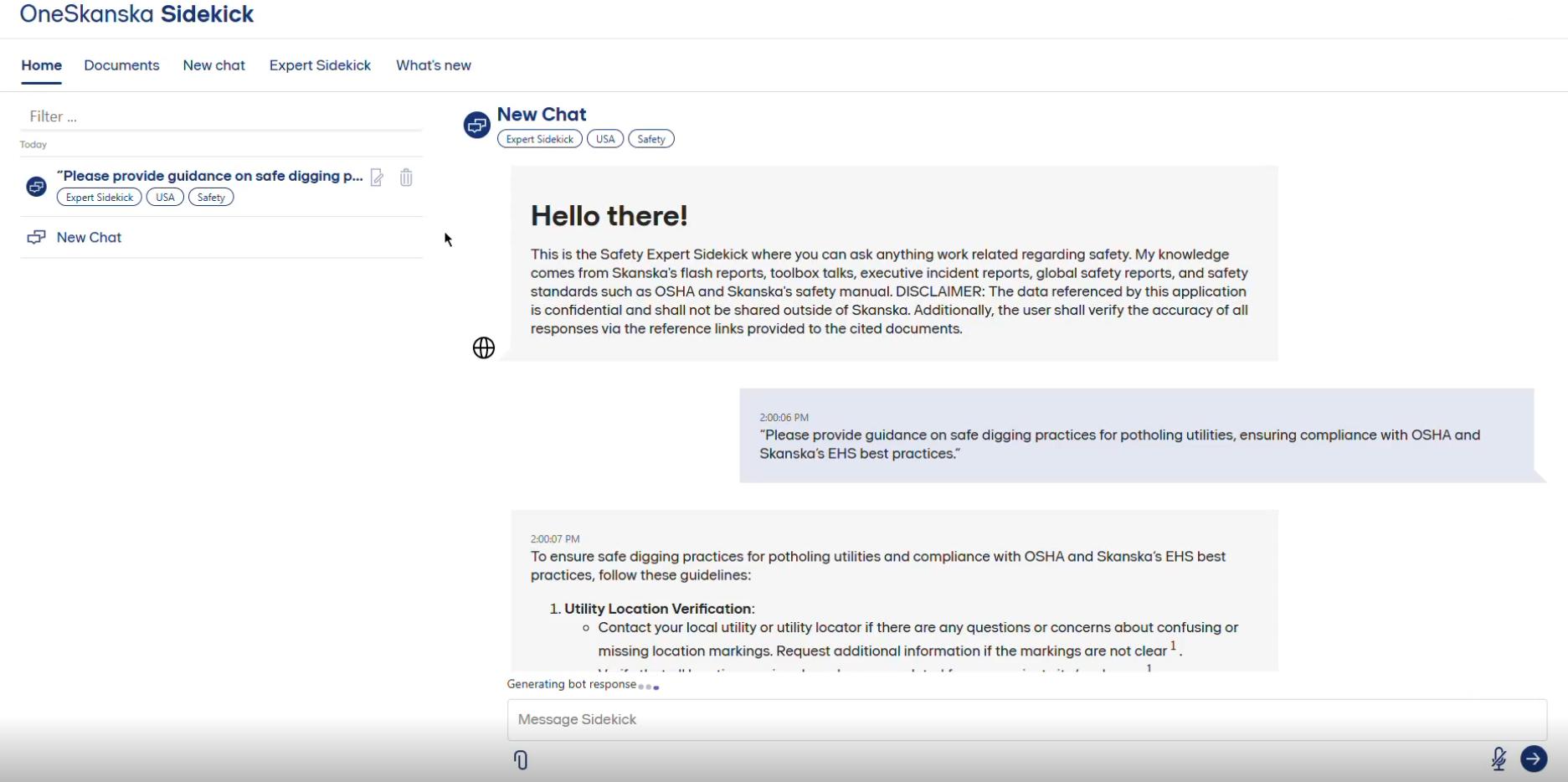Open citation 1 after 'markings are not clear'
Screen dimensions: 1568x782
point(1174,646)
